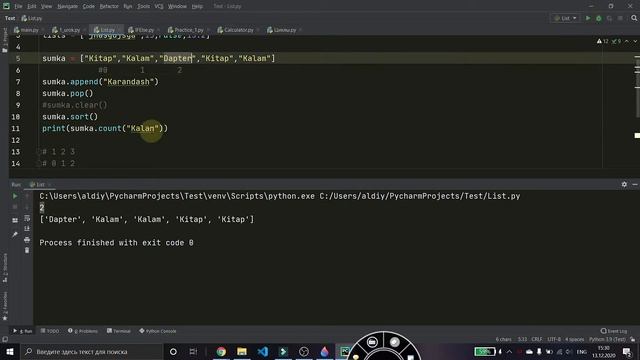Screen dimensions: 640x360
Task: Open the Problems tool window
Action: point(83,331)
